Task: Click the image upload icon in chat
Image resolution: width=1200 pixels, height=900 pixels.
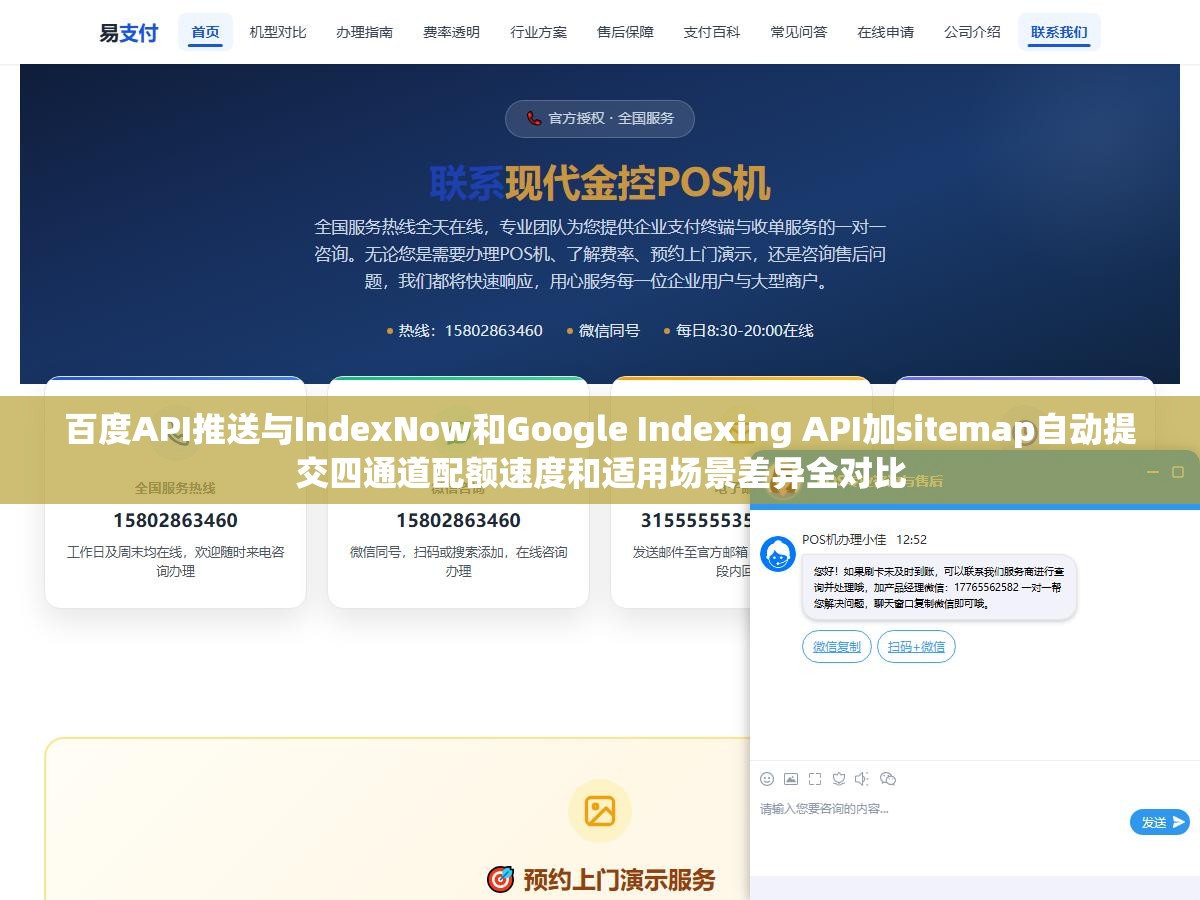Action: click(791, 779)
